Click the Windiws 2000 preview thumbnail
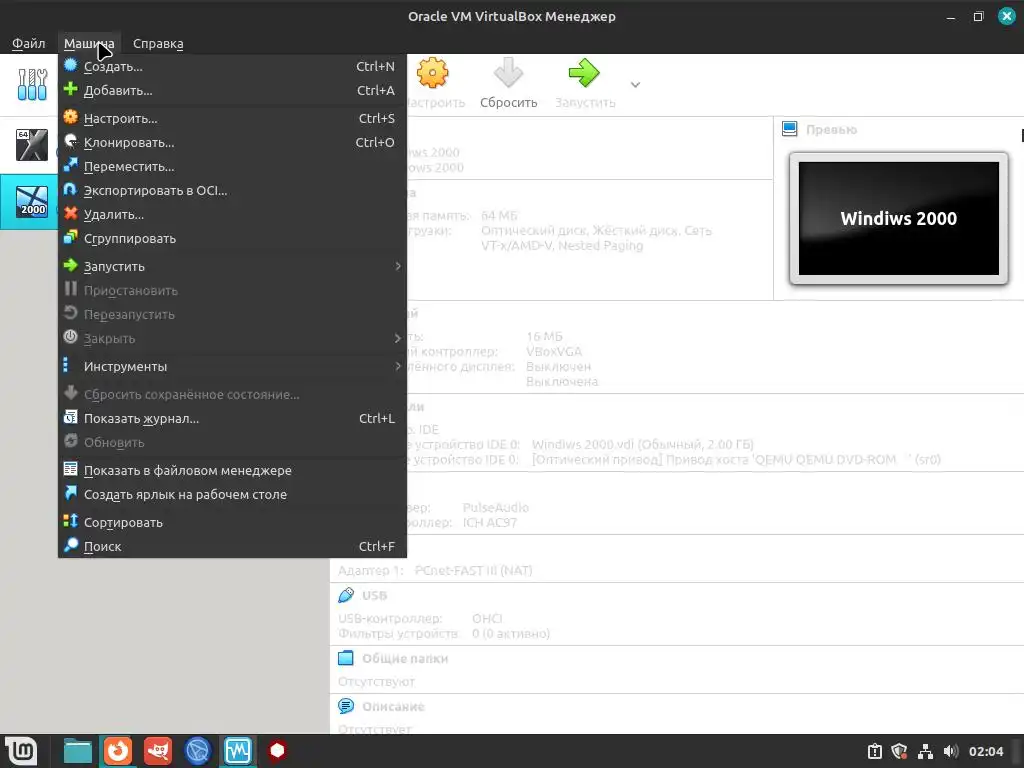Viewport: 1024px width, 768px height. point(899,219)
